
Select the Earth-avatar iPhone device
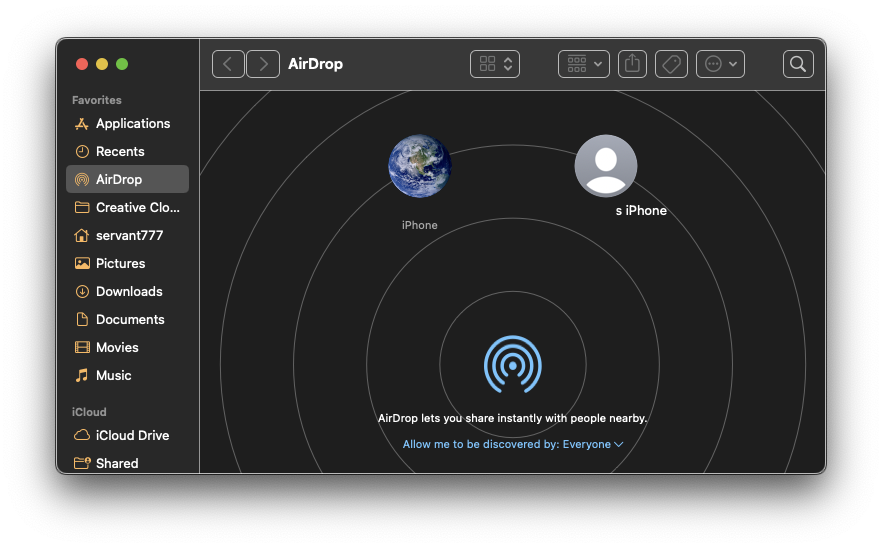(x=420, y=167)
